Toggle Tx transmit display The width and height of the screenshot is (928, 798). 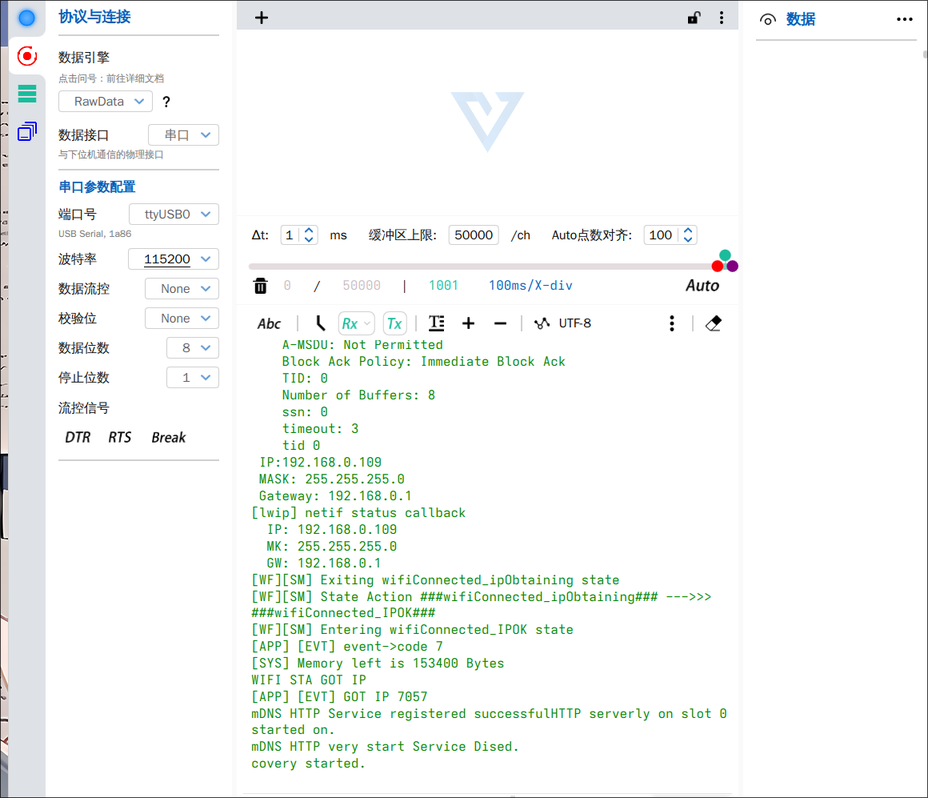tap(394, 323)
